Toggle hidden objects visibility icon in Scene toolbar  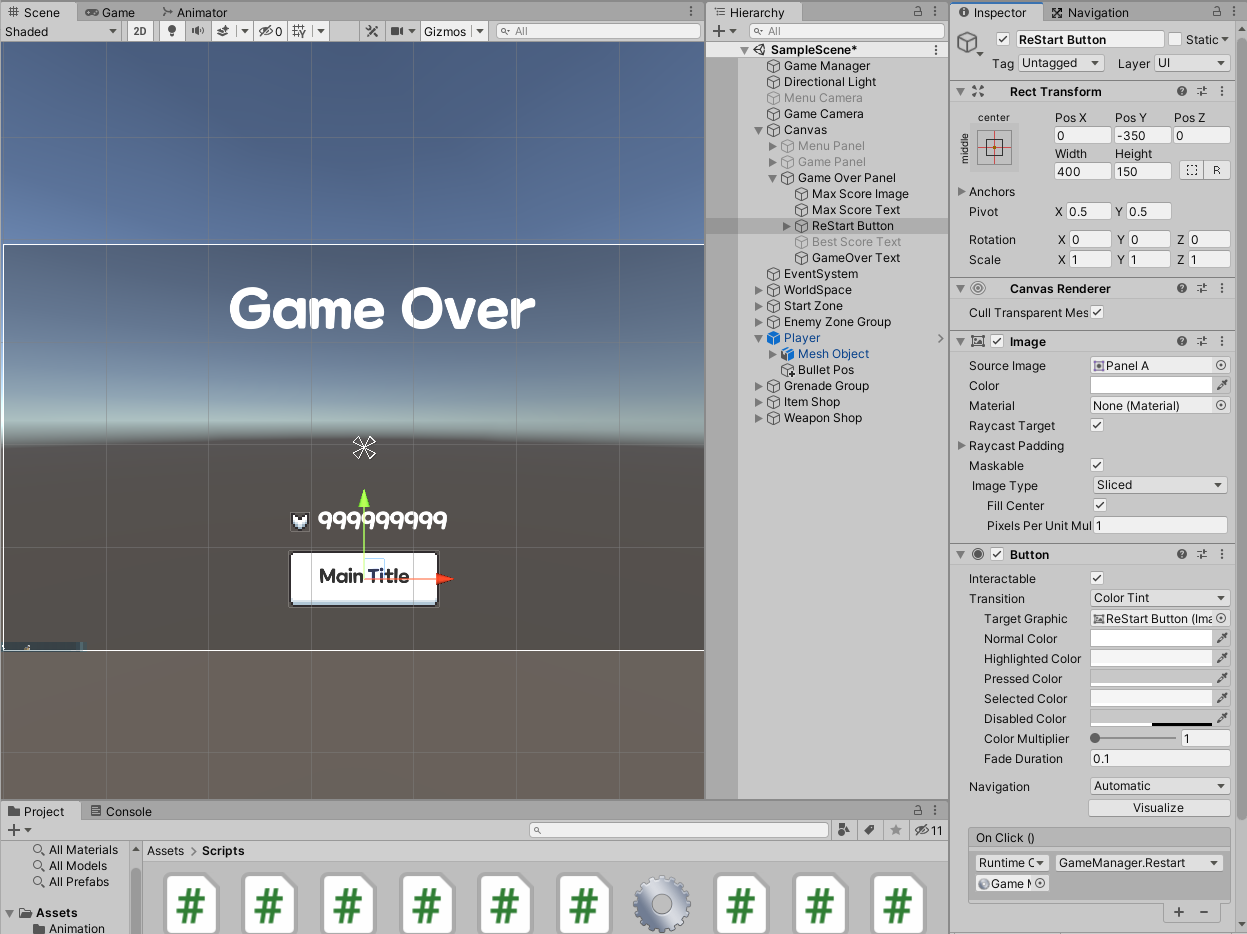click(x=270, y=31)
